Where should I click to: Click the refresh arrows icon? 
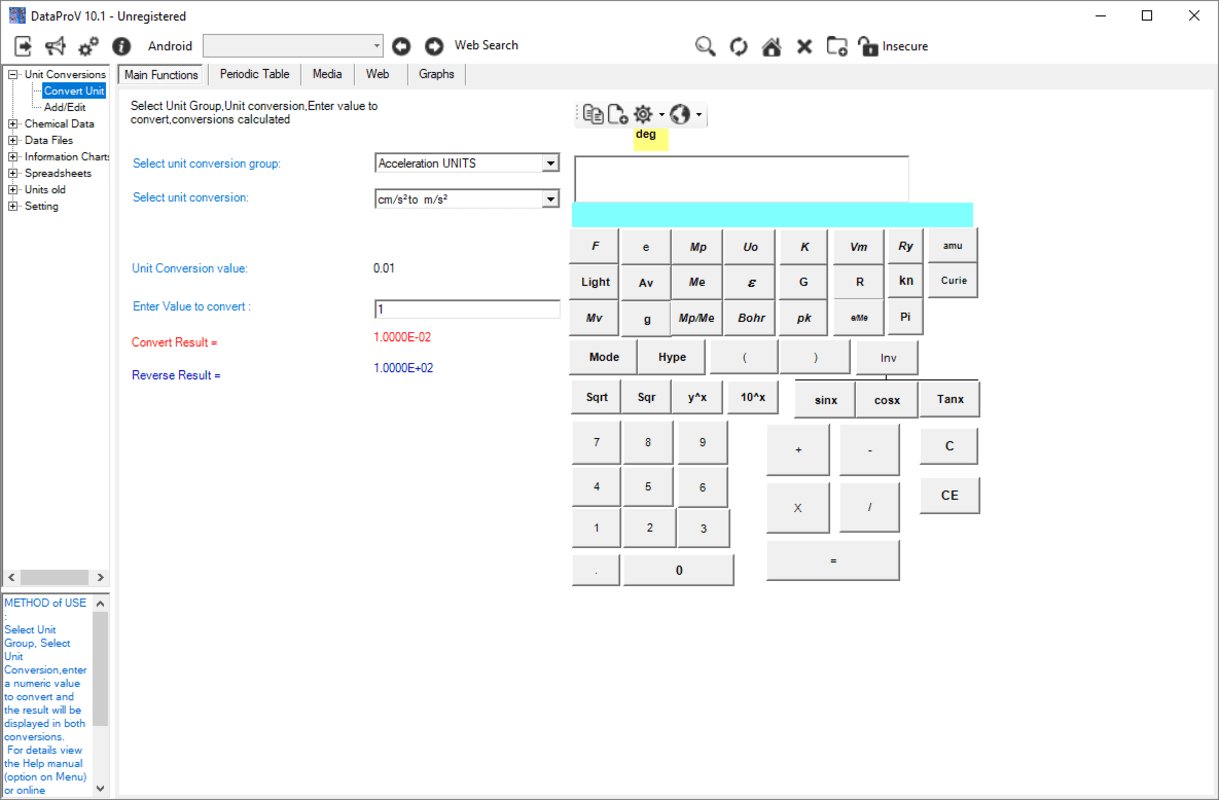(x=738, y=46)
